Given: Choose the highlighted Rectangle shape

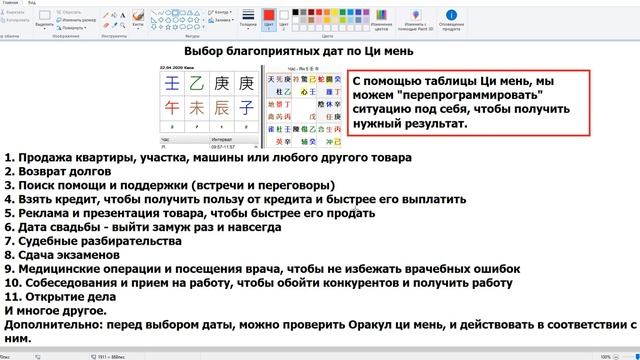Looking at the screenshot, I should pyautogui.click(x=175, y=13).
